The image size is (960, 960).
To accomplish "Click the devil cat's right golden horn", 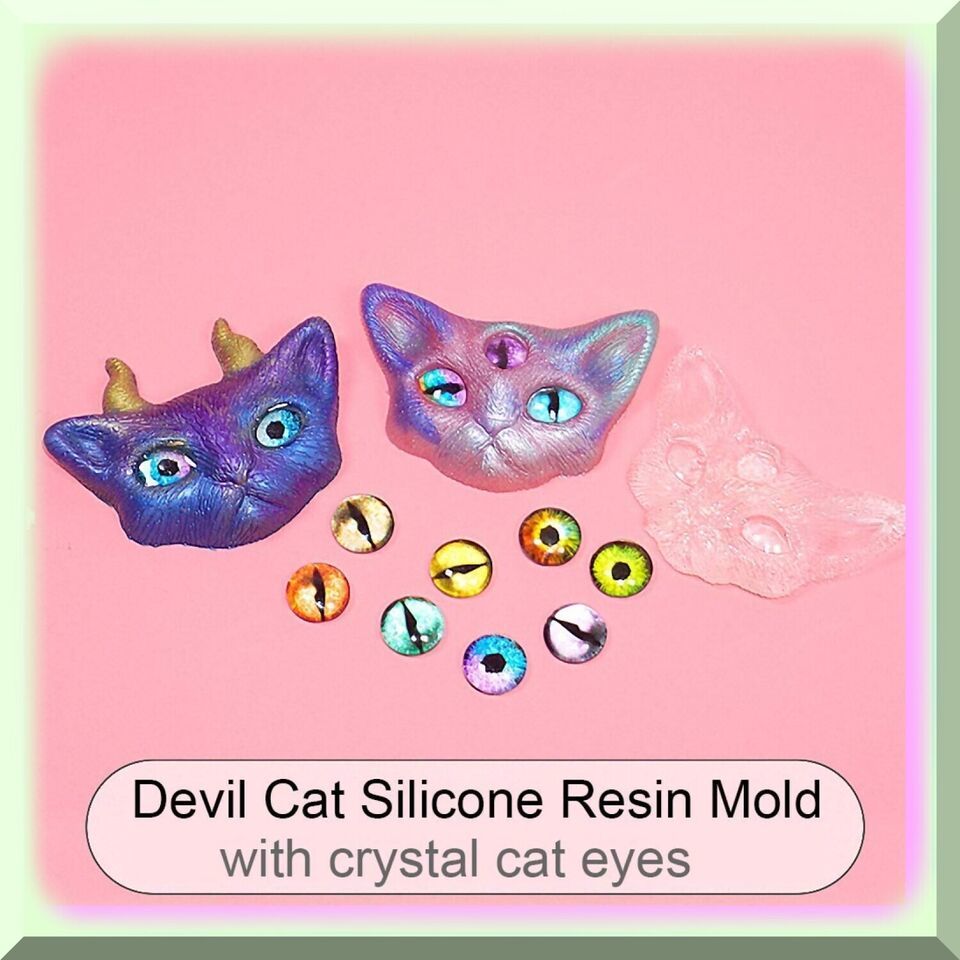I will 236,346.
